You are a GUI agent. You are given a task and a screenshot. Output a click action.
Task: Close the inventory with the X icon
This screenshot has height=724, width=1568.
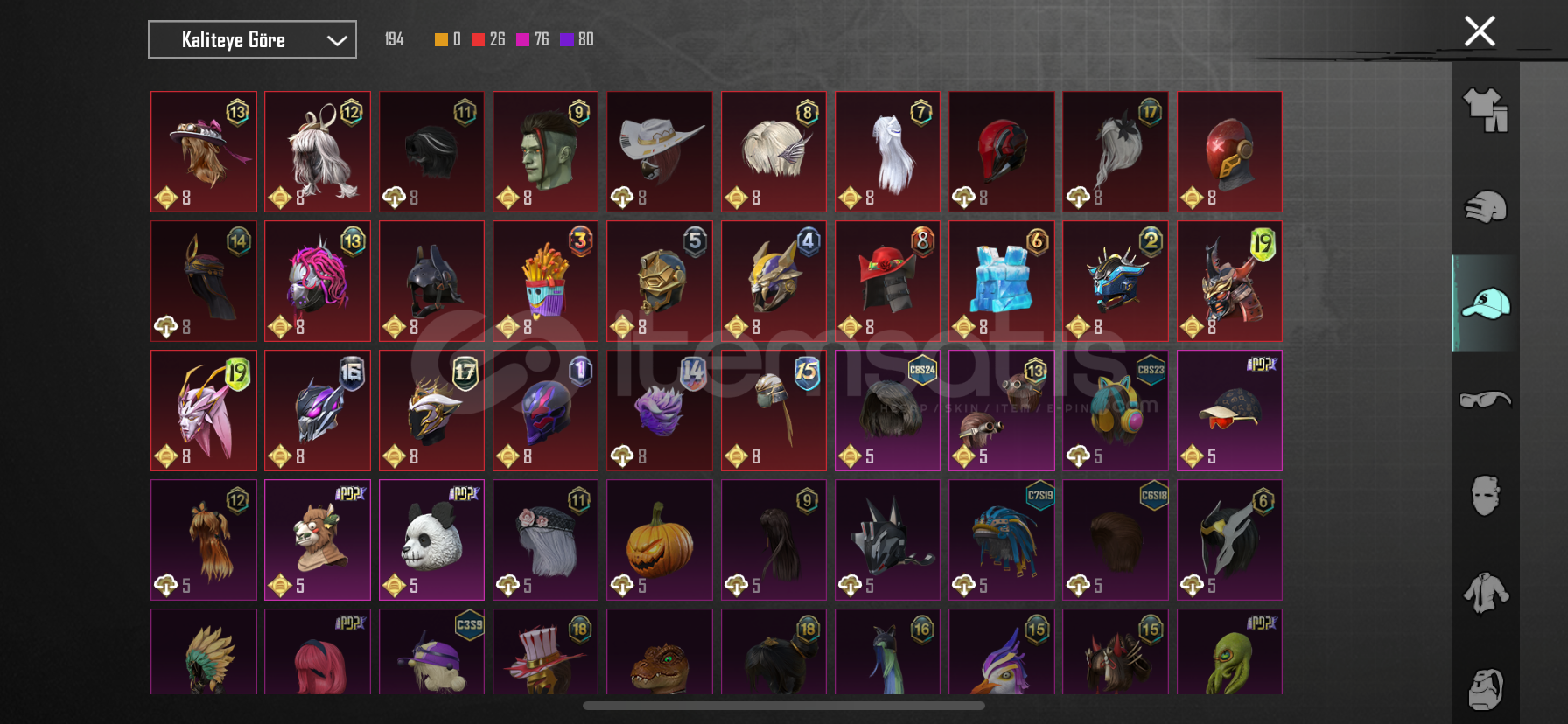click(1480, 31)
